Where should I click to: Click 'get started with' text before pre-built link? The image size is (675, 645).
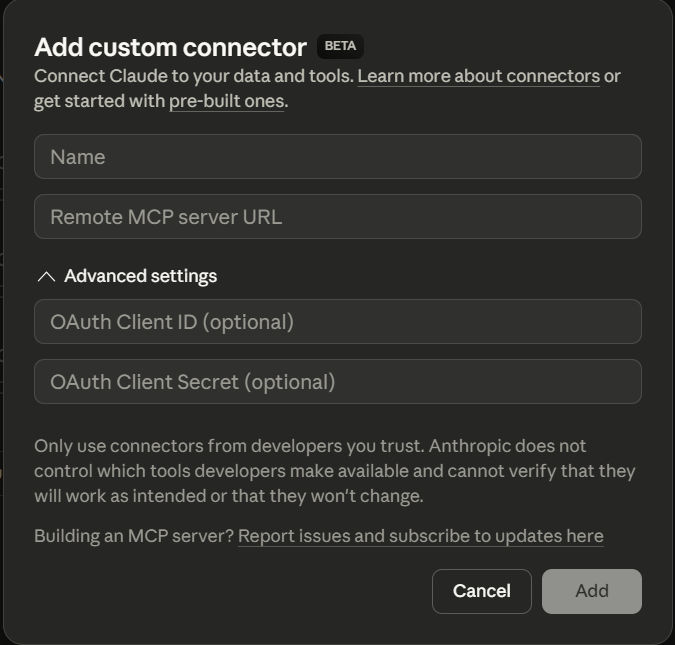[x=99, y=101]
